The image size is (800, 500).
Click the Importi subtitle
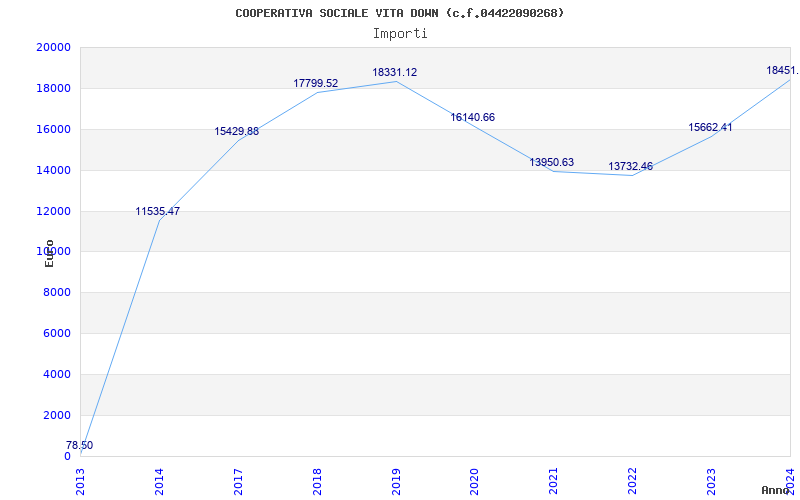pyautogui.click(x=400, y=34)
